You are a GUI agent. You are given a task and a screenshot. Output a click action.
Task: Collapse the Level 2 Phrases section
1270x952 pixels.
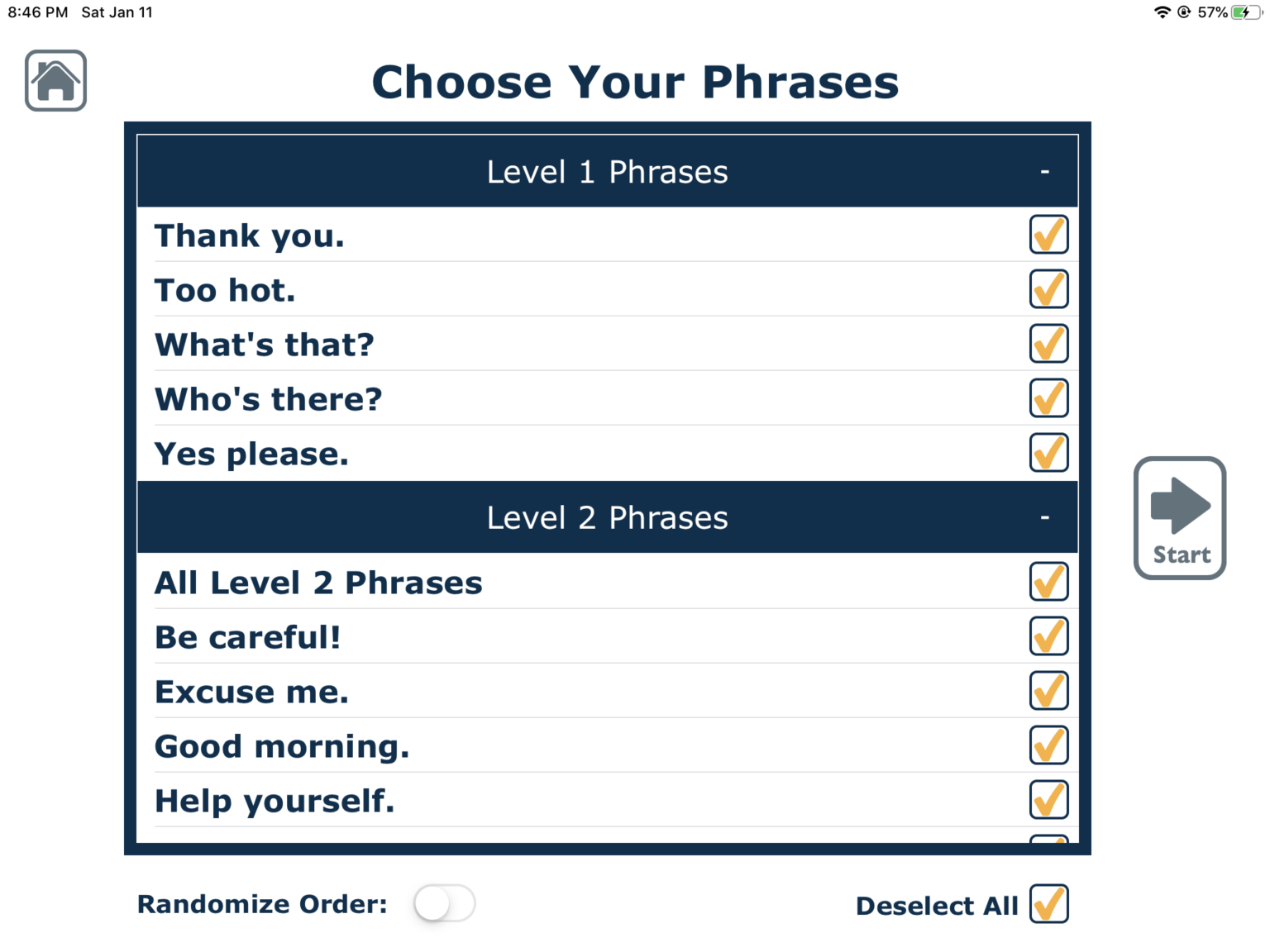point(1043,516)
